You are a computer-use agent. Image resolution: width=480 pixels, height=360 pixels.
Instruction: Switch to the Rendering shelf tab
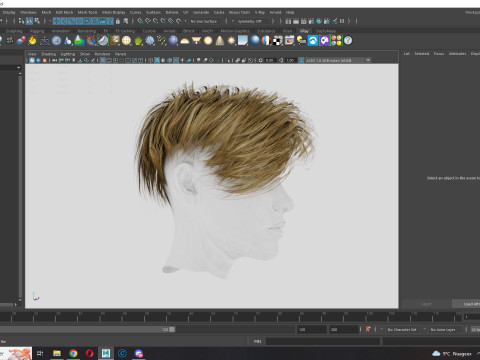pyautogui.click(x=87, y=31)
